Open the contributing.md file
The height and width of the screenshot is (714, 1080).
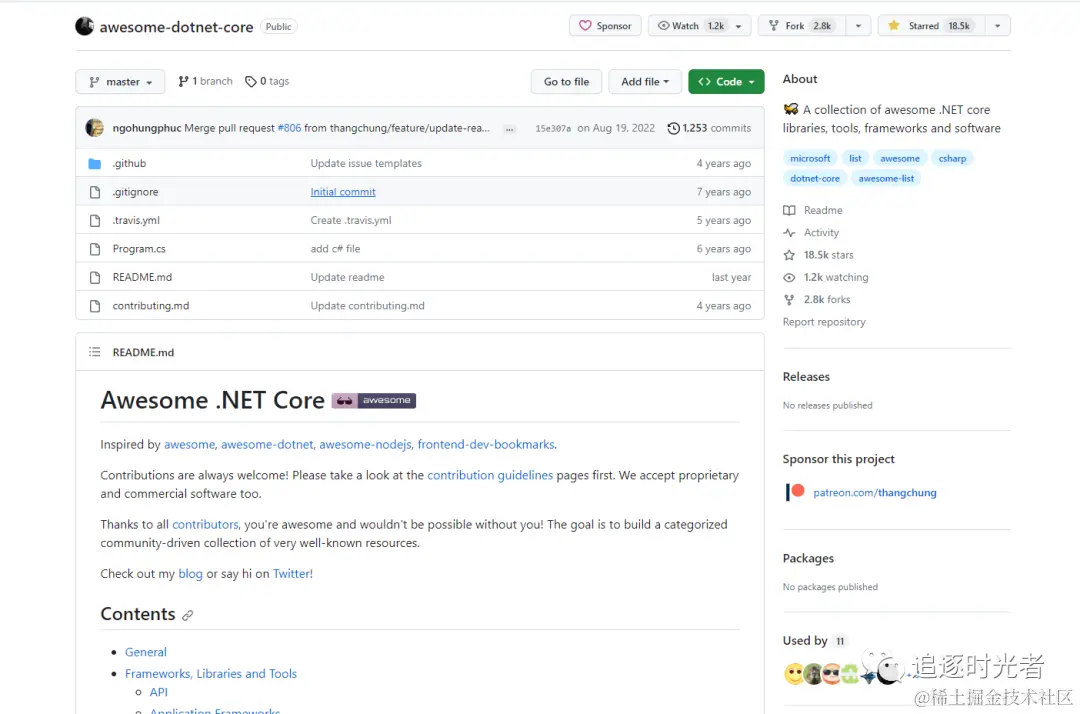[151, 306]
